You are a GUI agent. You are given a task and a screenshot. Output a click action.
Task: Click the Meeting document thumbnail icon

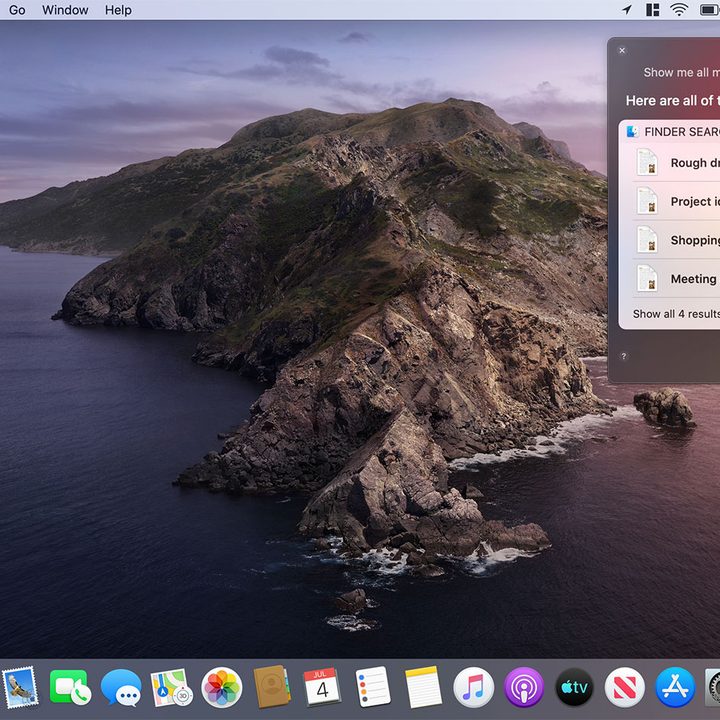[647, 279]
